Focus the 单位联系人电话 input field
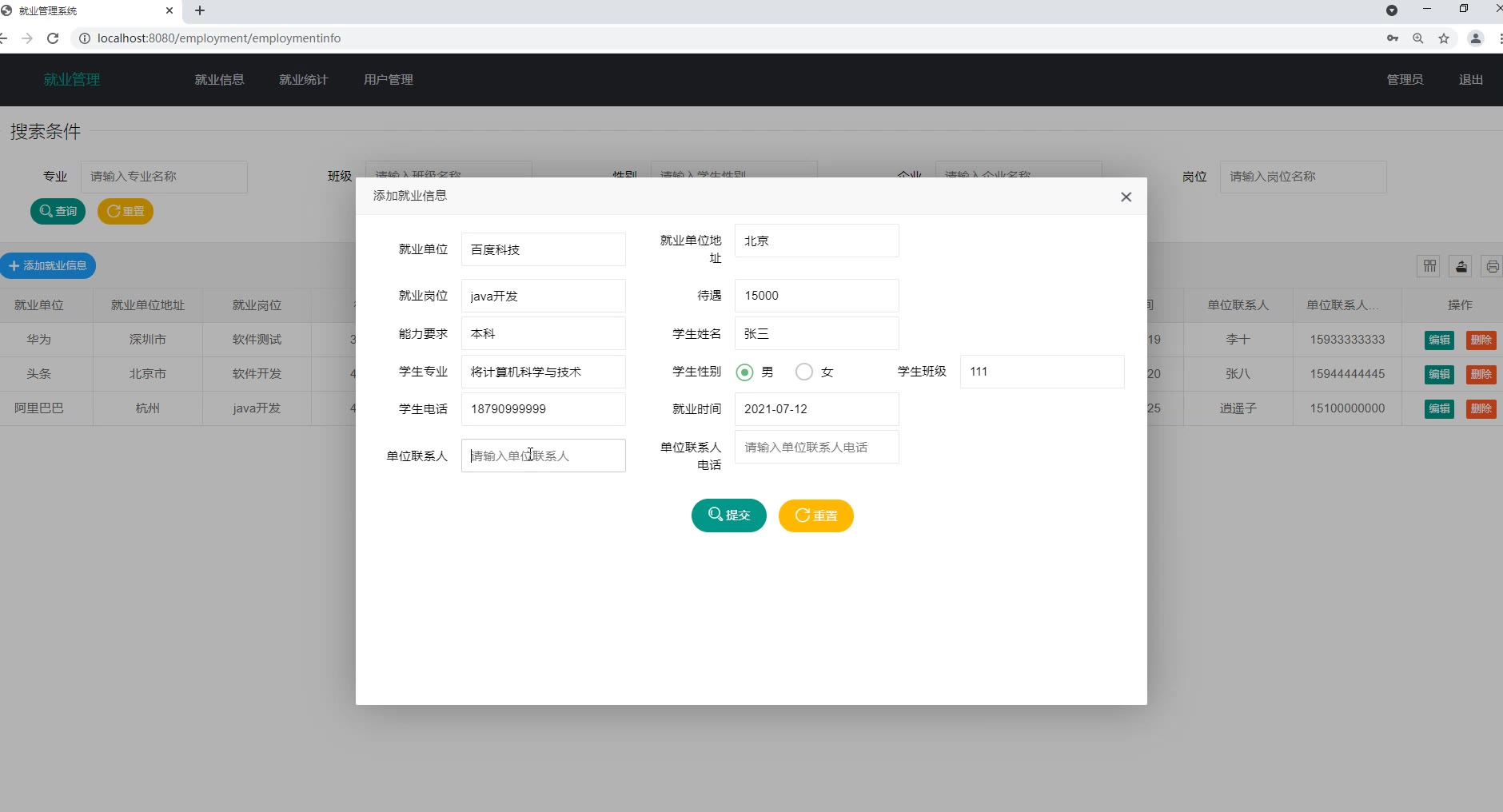Image resolution: width=1503 pixels, height=812 pixels. click(x=815, y=448)
